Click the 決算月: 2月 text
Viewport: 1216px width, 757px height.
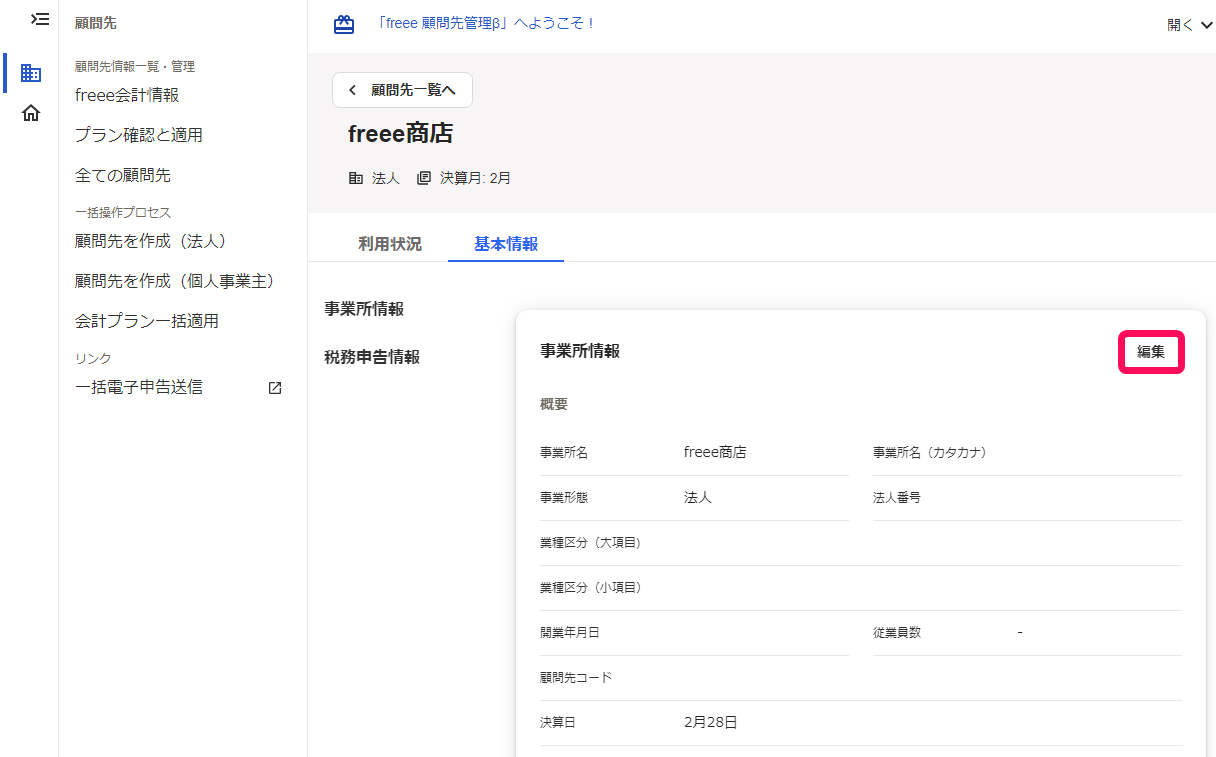pos(476,178)
